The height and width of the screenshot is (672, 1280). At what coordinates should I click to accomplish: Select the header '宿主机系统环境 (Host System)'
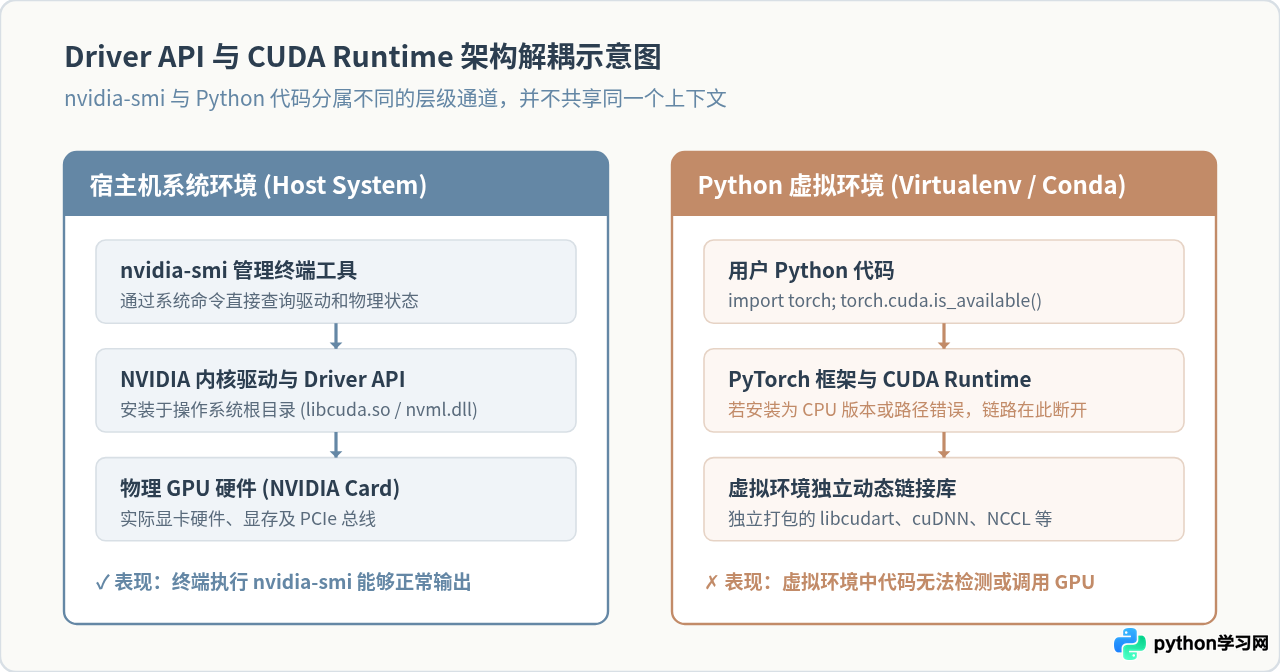coord(258,185)
